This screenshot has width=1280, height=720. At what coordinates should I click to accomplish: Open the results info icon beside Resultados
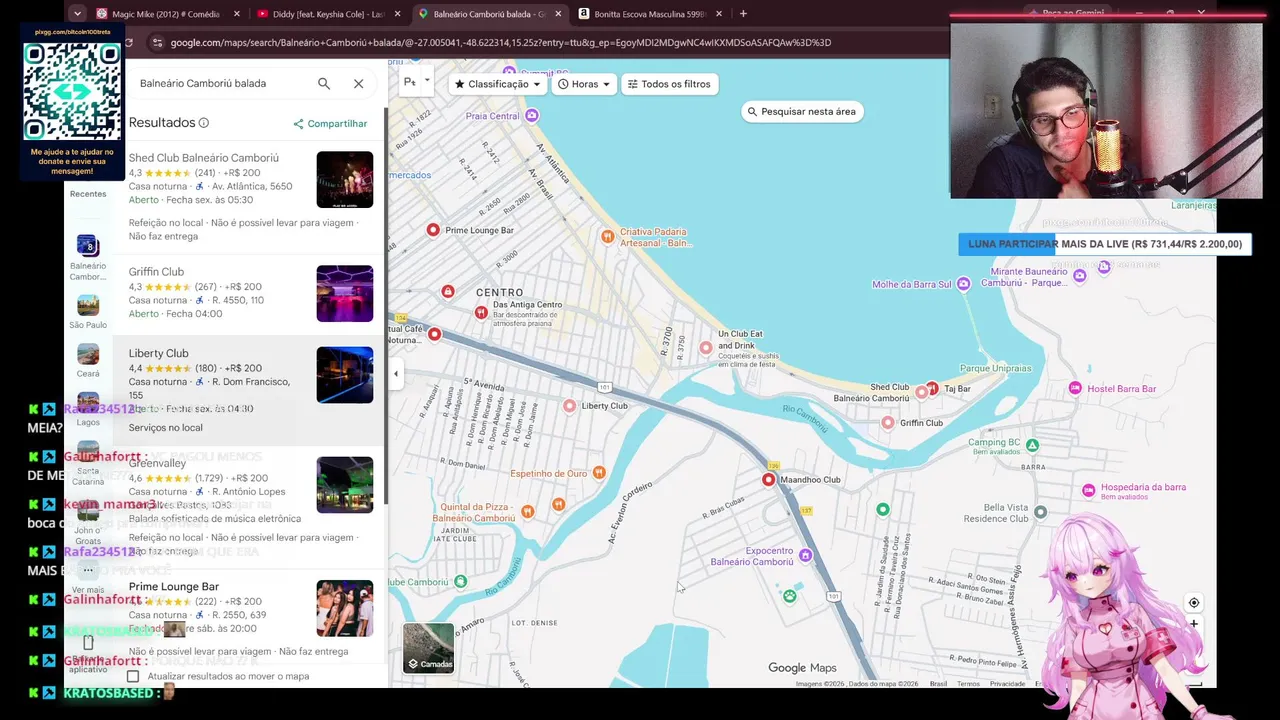(204, 123)
